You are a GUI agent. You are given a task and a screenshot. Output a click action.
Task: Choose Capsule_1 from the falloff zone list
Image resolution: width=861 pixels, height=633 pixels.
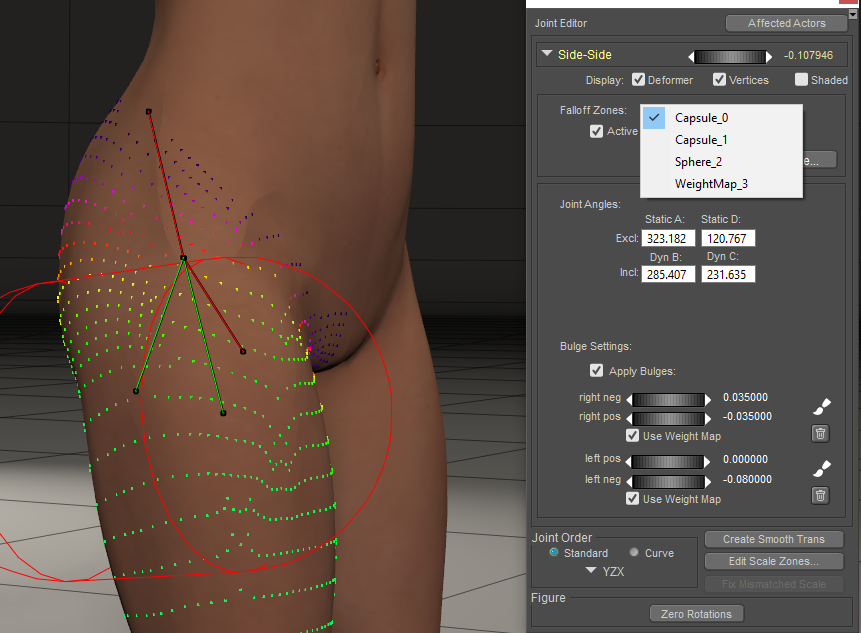click(x=701, y=140)
